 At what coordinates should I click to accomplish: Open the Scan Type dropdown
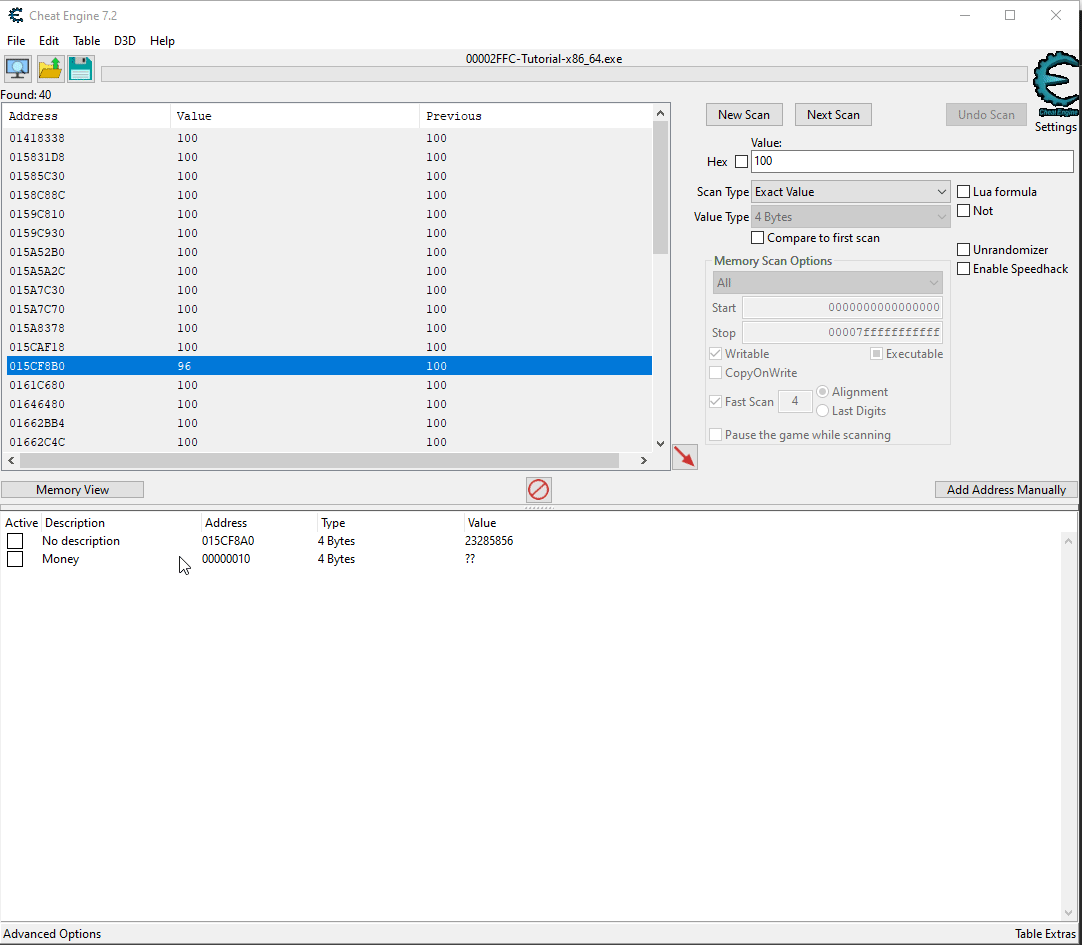coord(851,192)
